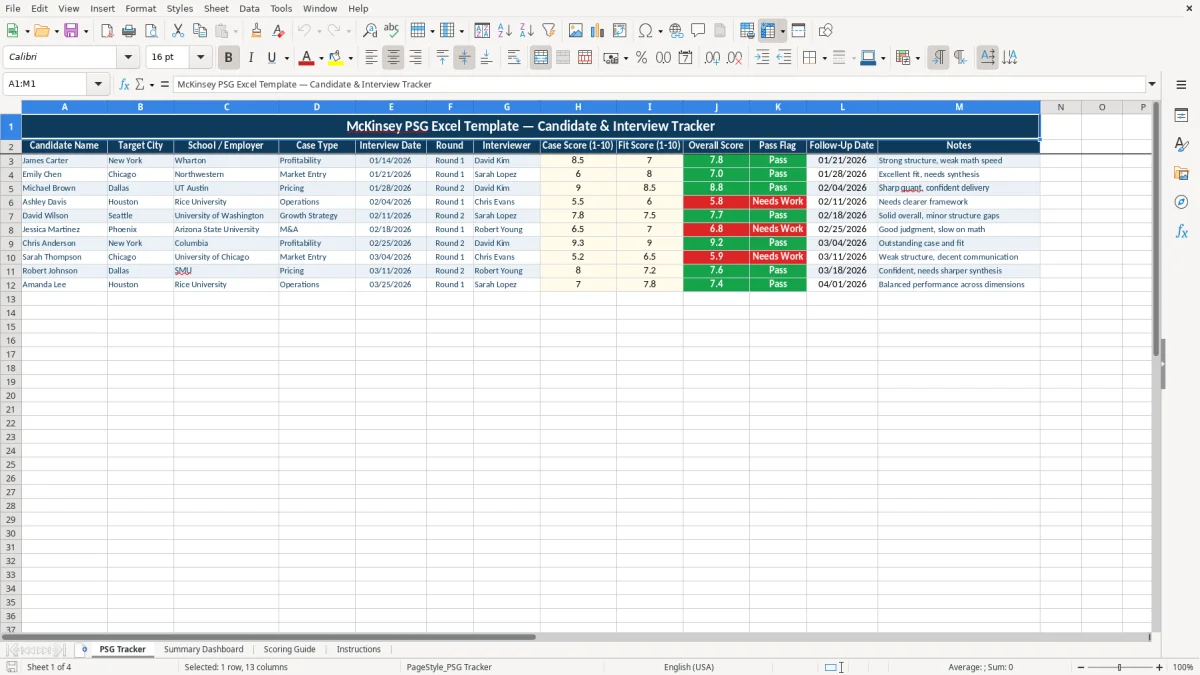
Task: Switch to Scoring Guide sheet tab
Action: 290,649
